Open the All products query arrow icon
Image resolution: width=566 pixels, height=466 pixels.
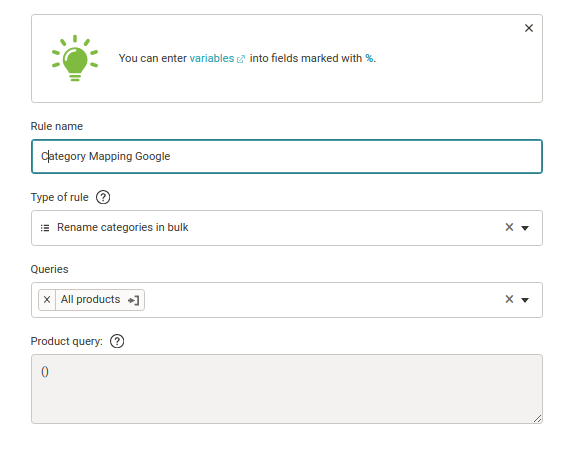pyautogui.click(x=134, y=300)
